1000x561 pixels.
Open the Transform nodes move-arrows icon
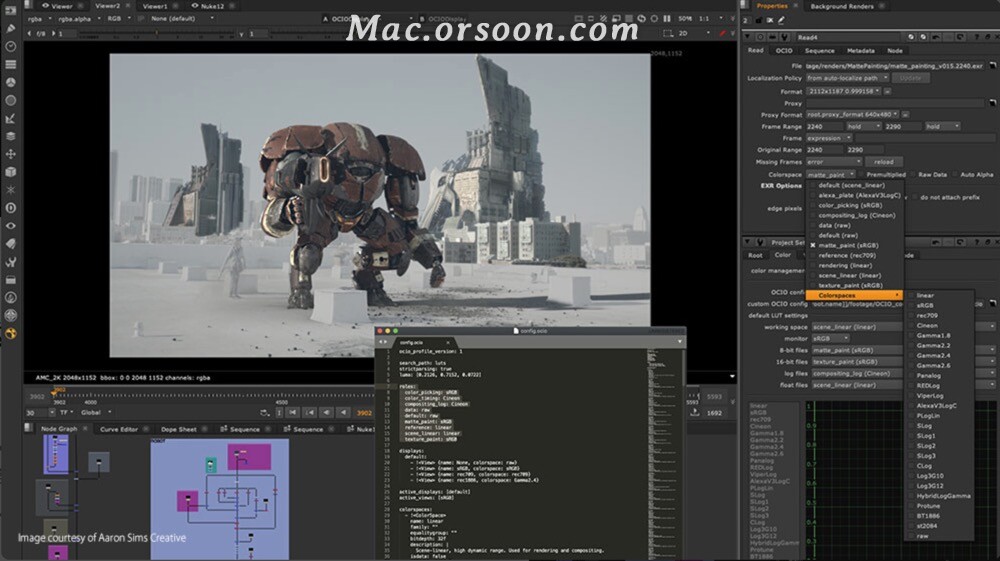(x=11, y=154)
